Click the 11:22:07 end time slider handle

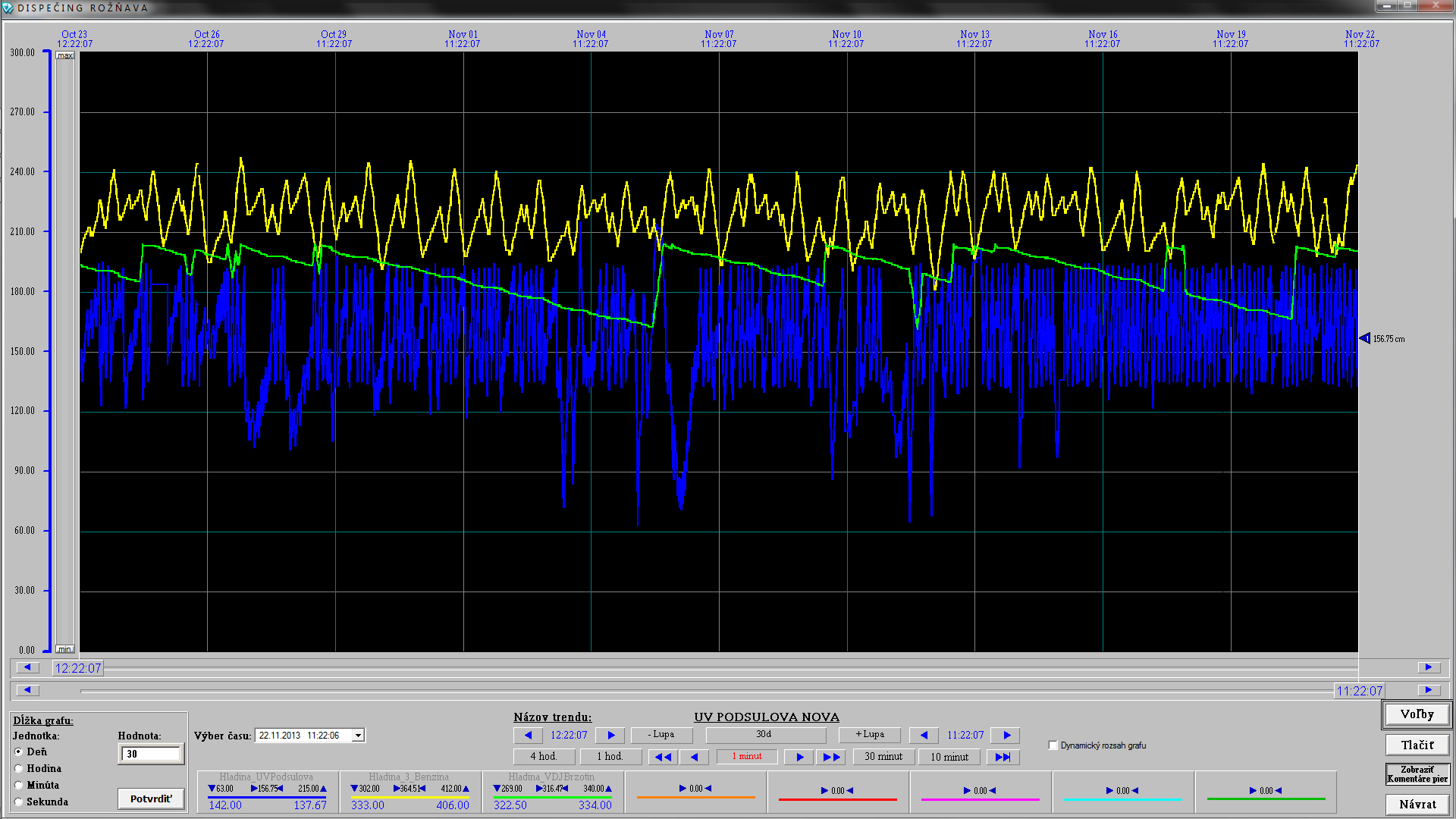click(1360, 691)
